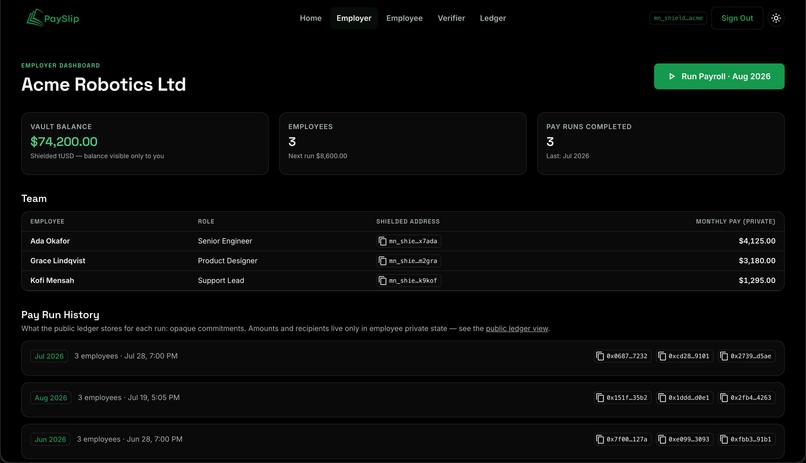Click the $1,295.00 monthly pay value
Image resolution: width=806 pixels, height=463 pixels.
(x=757, y=281)
